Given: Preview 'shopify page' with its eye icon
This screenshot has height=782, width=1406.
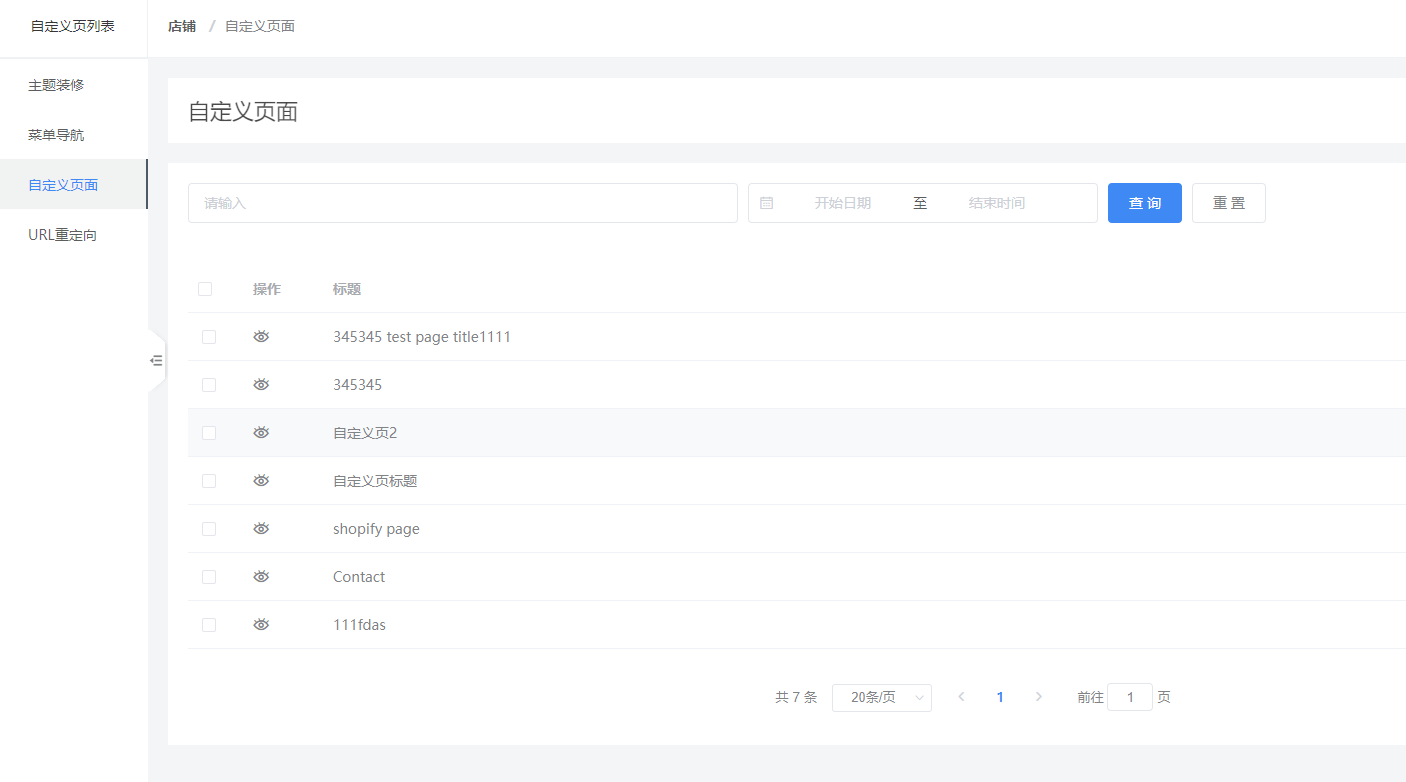Looking at the screenshot, I should pos(261,529).
